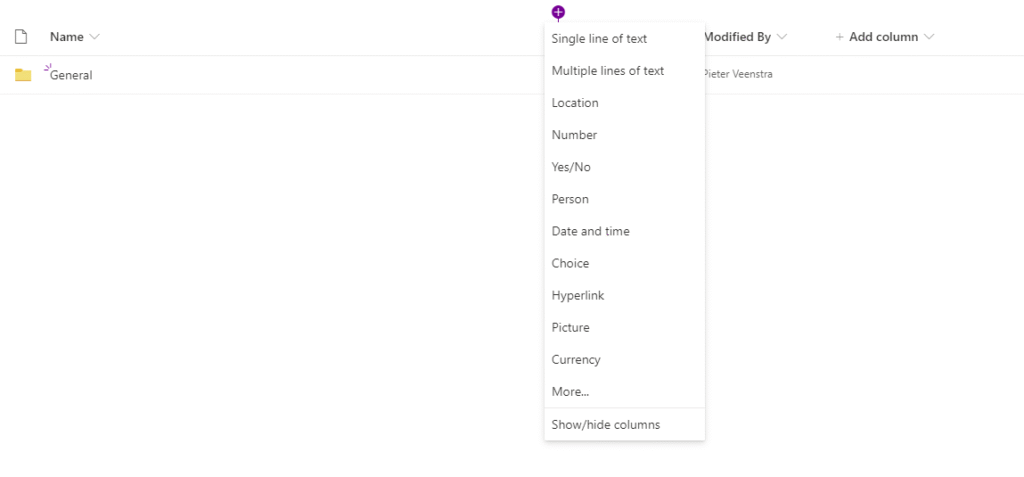1024x477 pixels.
Task: Click the file type column icon
Action: tap(21, 37)
